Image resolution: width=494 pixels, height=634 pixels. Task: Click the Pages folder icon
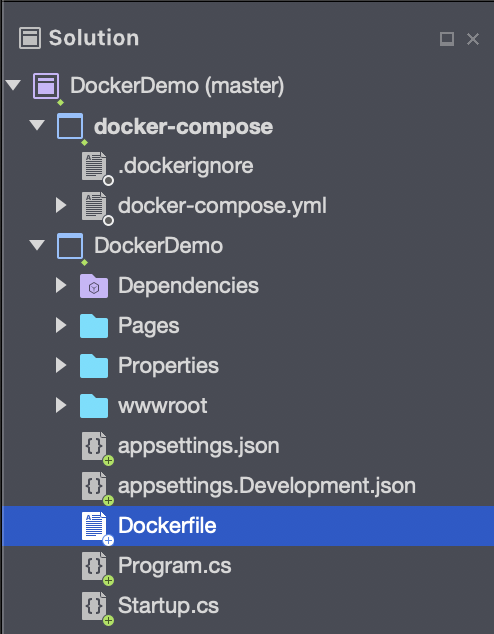94,326
